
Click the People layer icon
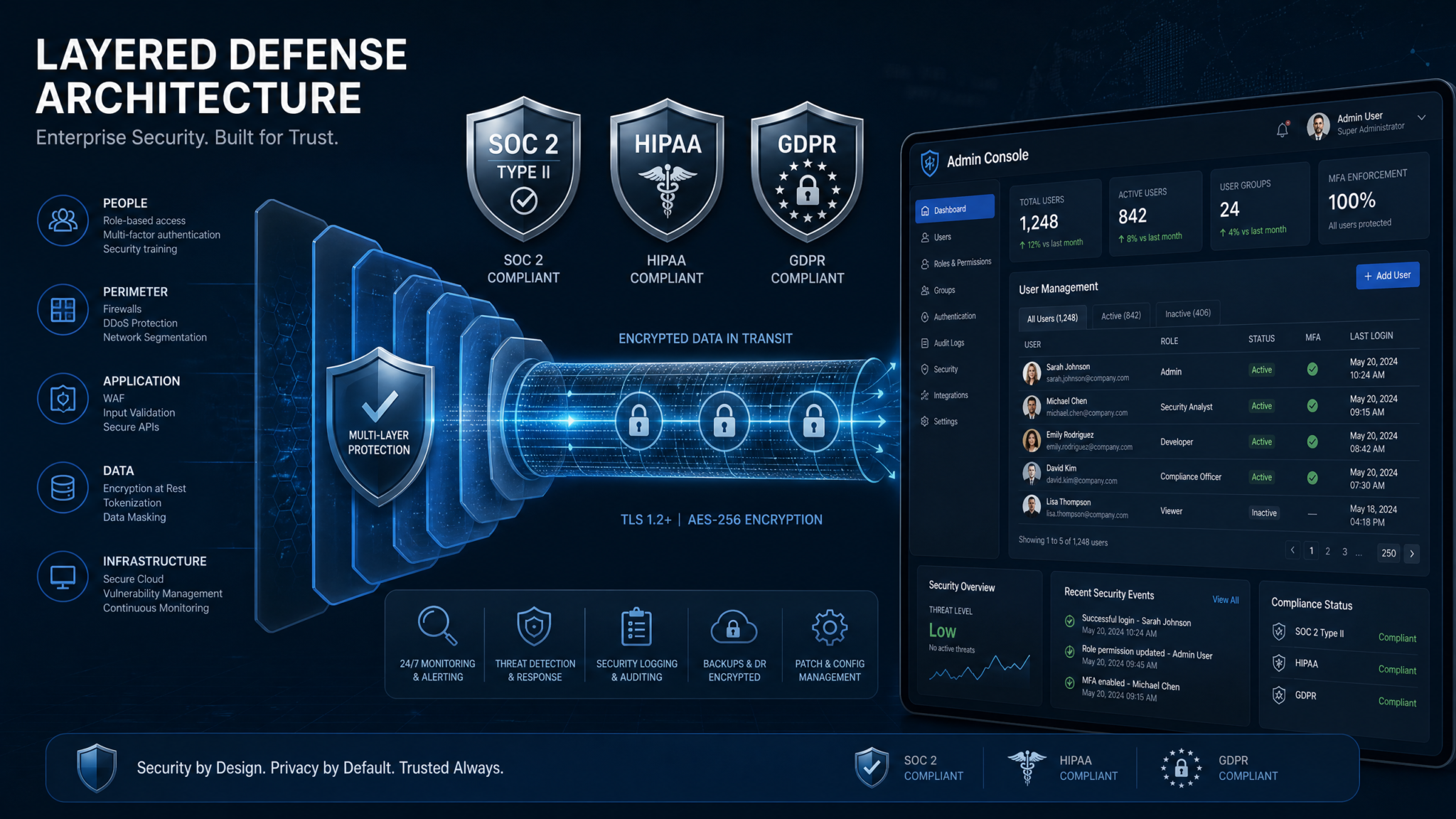click(x=63, y=220)
